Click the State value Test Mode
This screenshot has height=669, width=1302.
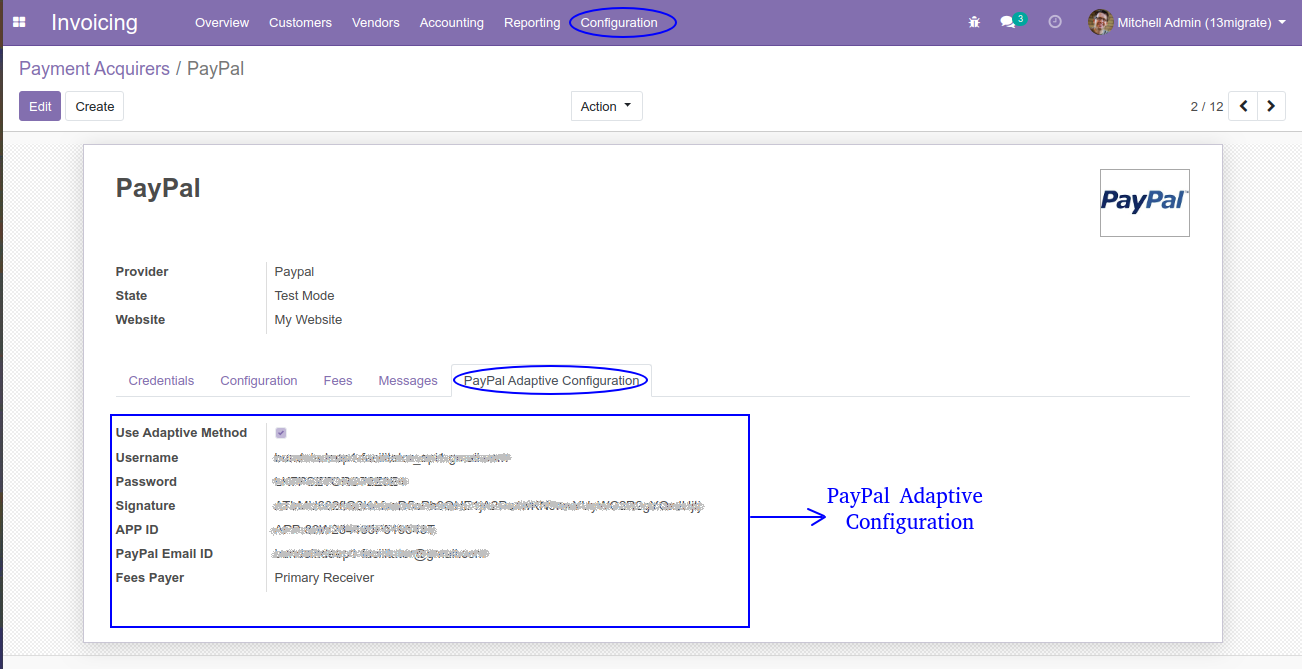(x=304, y=296)
